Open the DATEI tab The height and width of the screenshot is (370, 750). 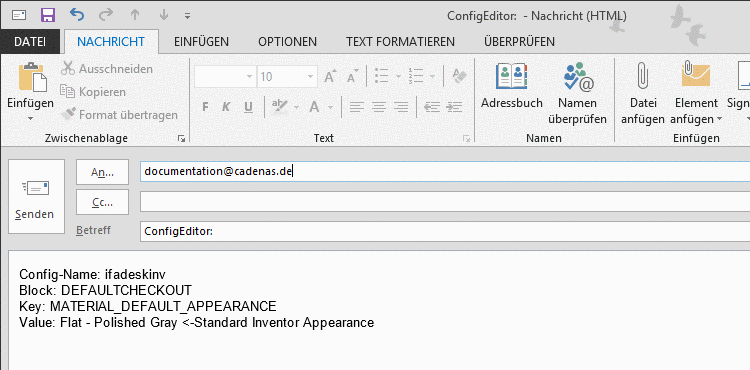(30, 42)
